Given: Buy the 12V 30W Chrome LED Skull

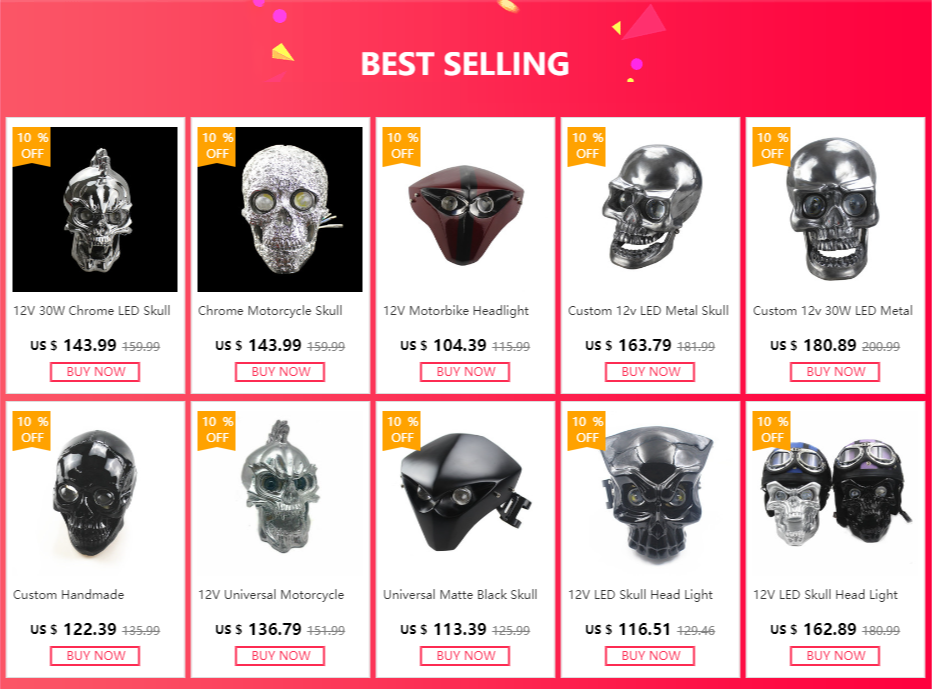Looking at the screenshot, I should (x=95, y=372).
